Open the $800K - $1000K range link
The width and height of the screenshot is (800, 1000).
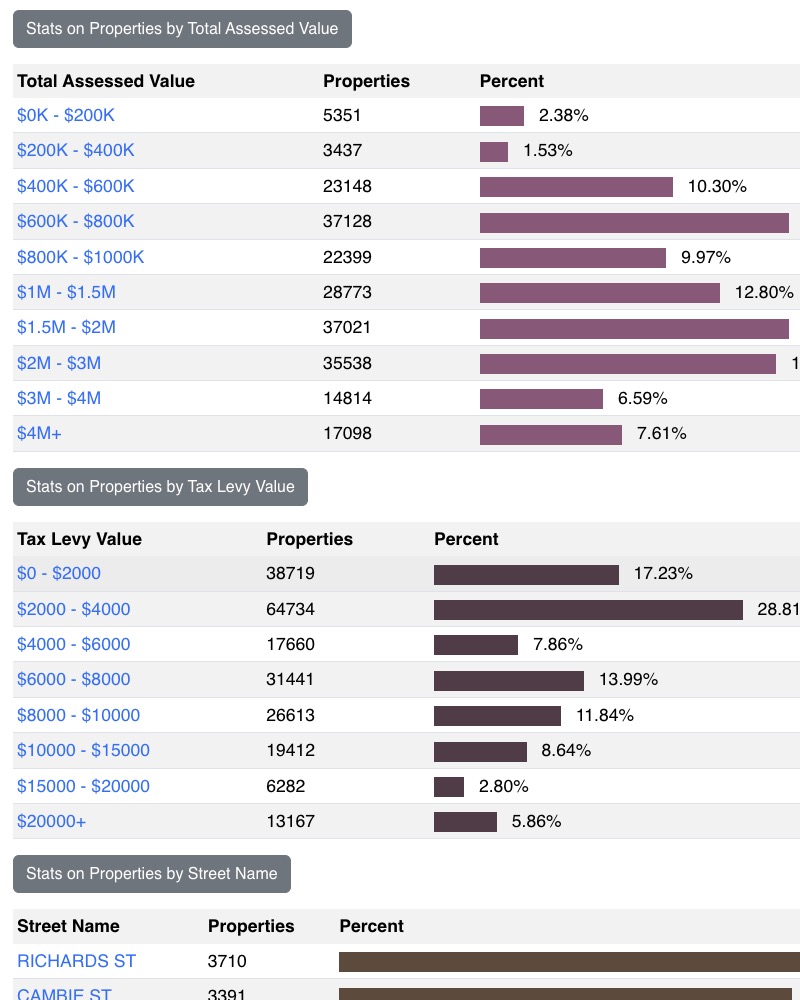(x=80, y=257)
